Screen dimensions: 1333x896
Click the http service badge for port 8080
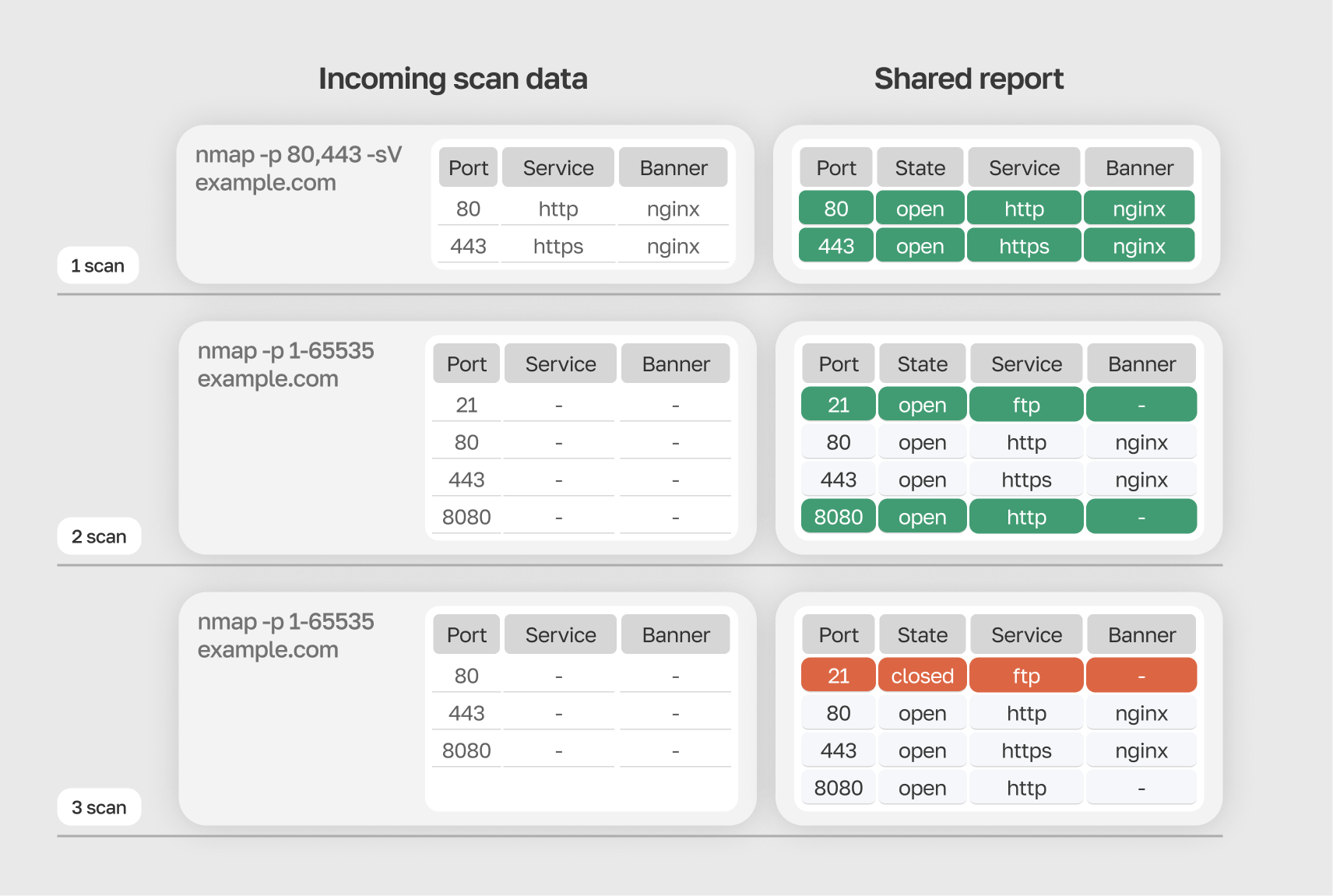(1026, 516)
